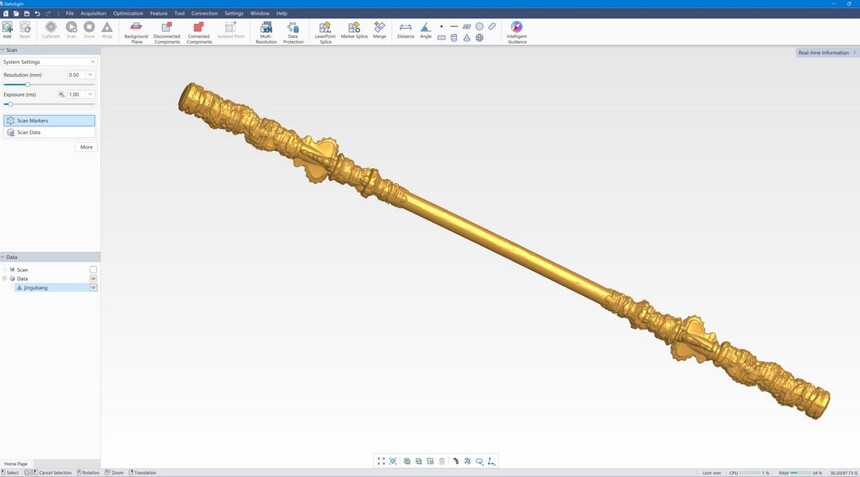Open the Resolution value dropdown
Image resolution: width=860 pixels, height=477 pixels.
point(90,75)
